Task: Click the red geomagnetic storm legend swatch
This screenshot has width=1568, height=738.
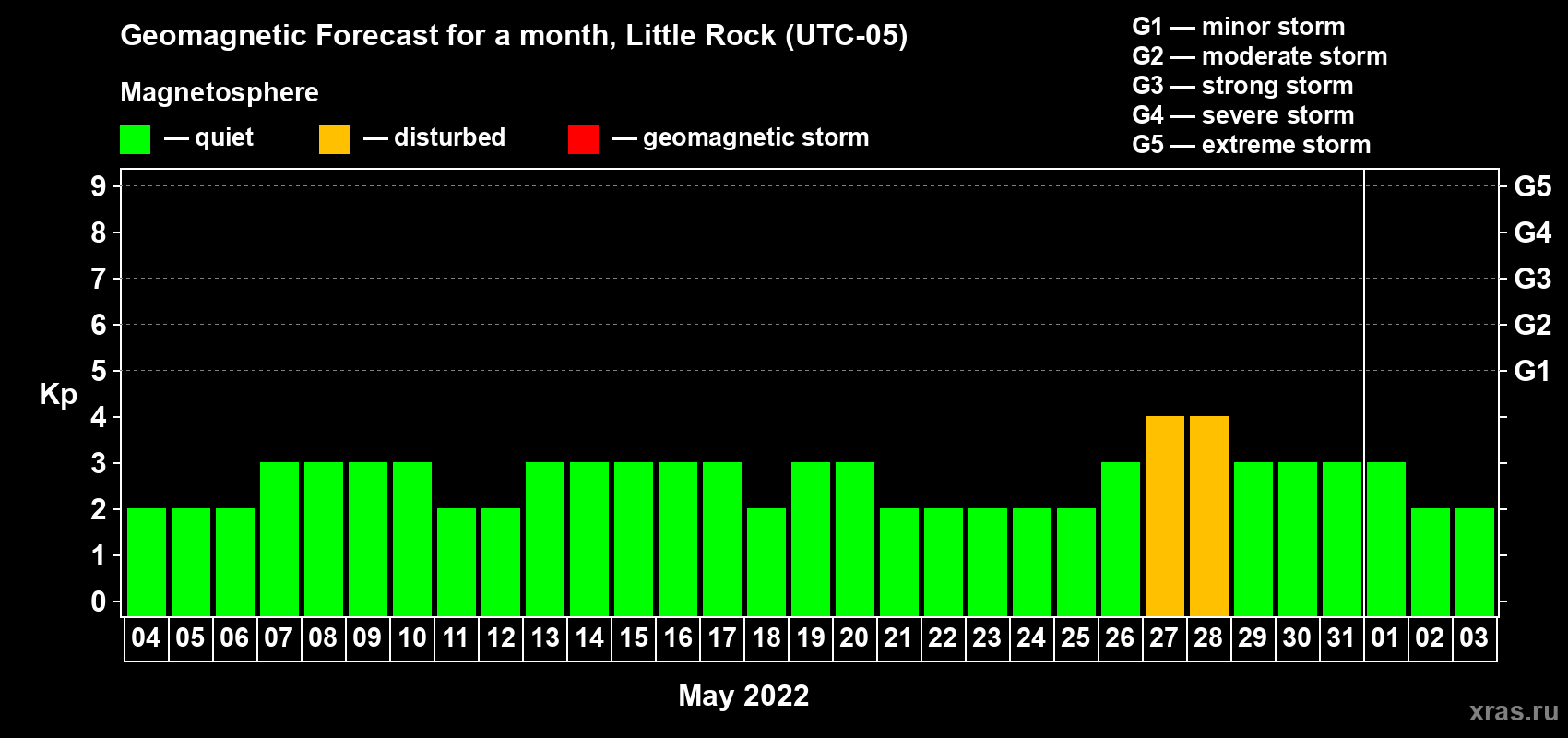Action: click(583, 139)
